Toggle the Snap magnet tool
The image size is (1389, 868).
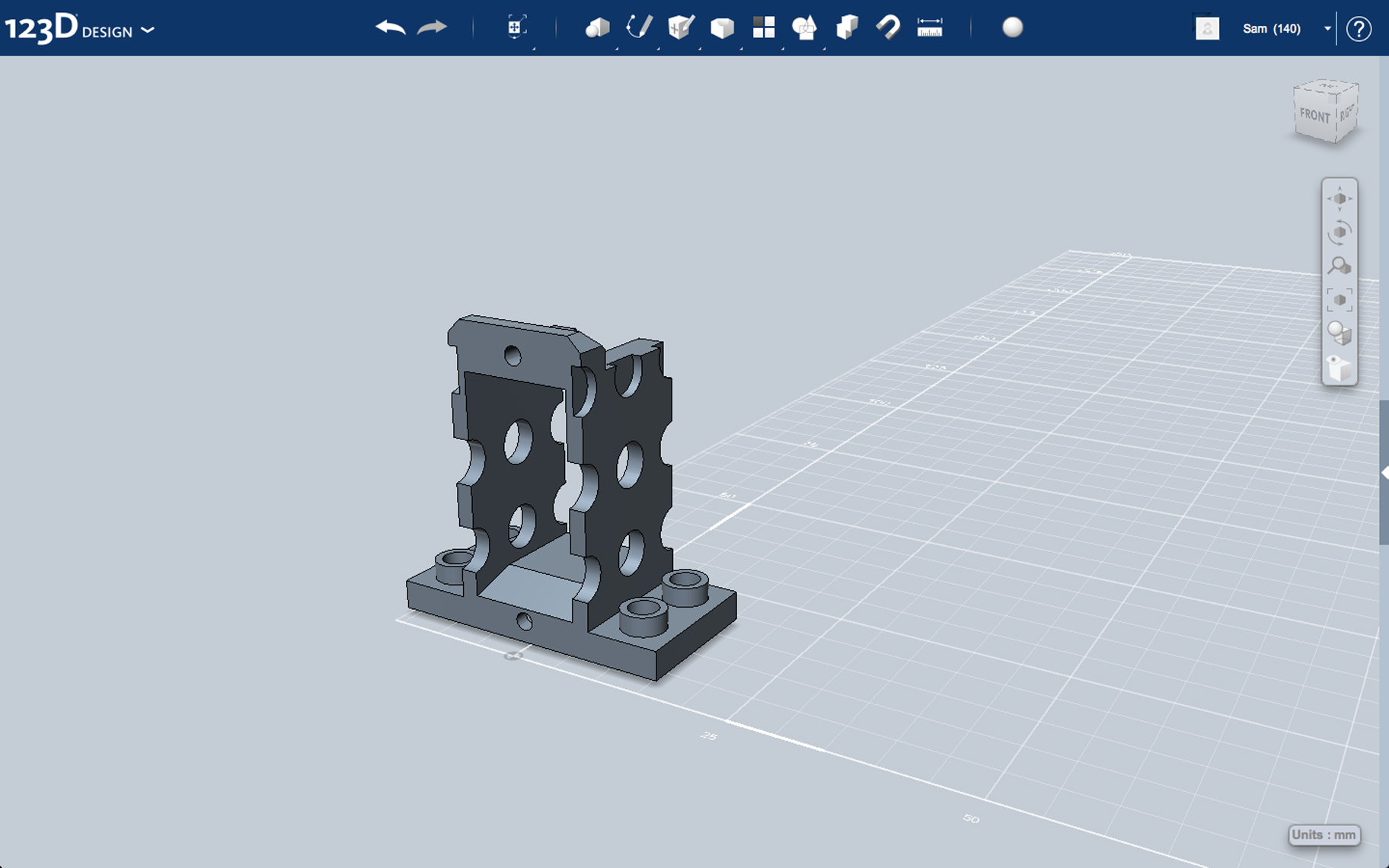click(888, 28)
